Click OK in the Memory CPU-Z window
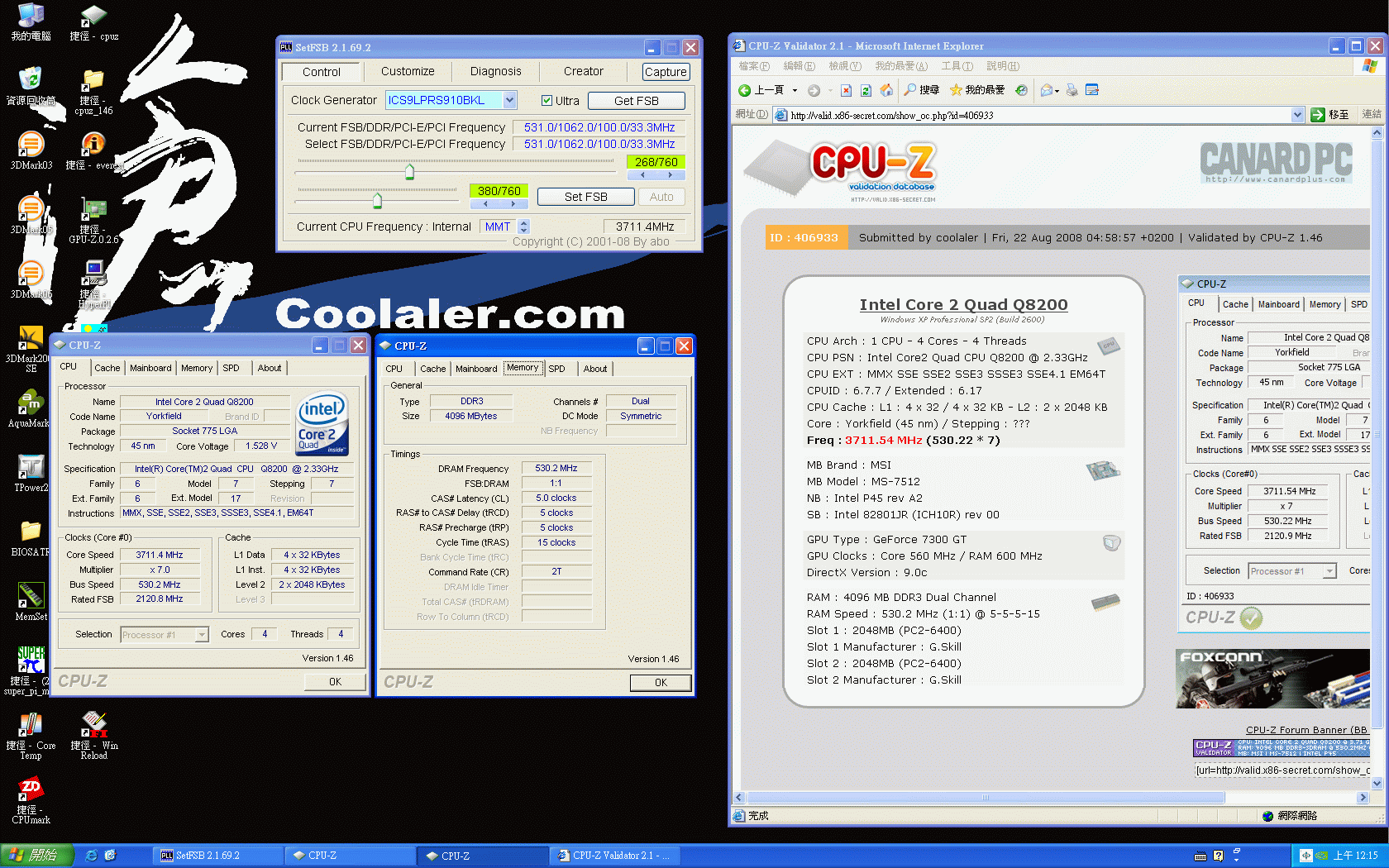 click(x=661, y=683)
